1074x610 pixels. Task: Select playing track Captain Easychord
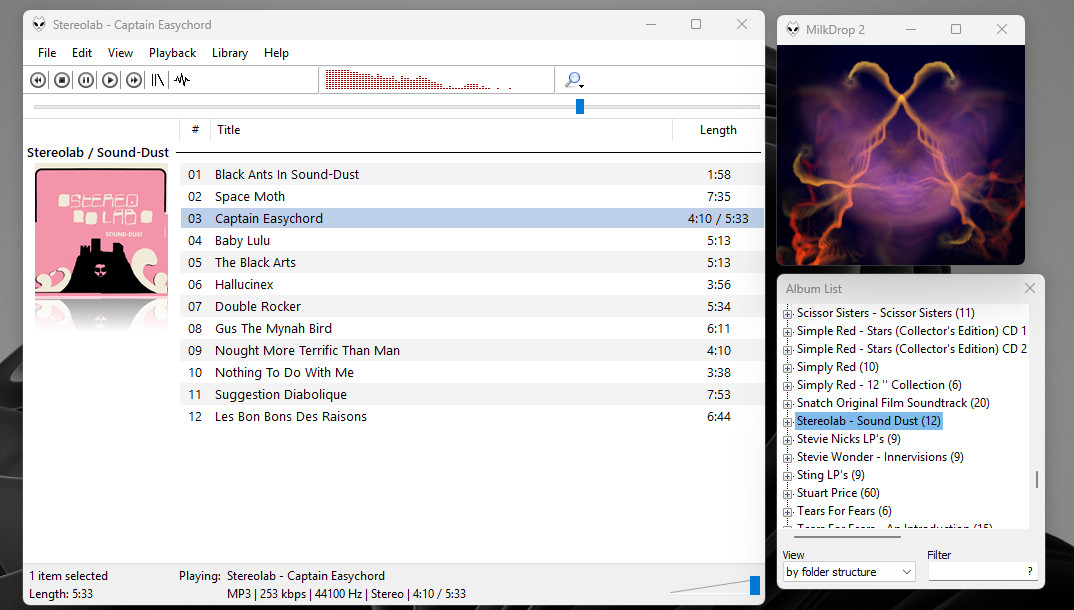point(472,218)
